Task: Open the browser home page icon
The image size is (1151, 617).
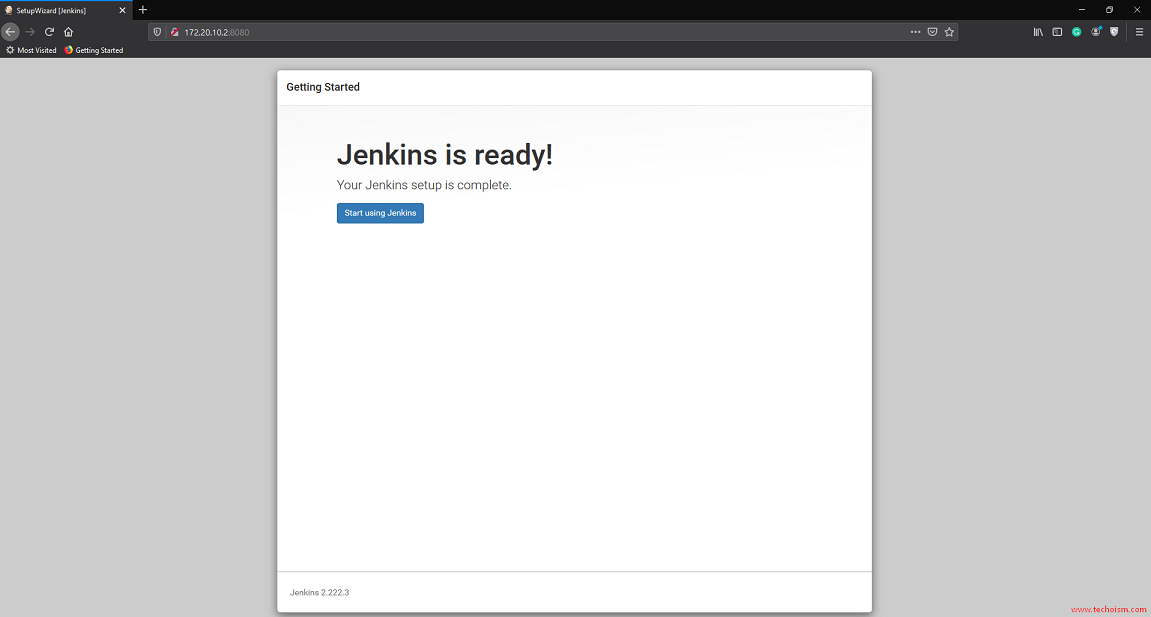Action: tap(68, 32)
